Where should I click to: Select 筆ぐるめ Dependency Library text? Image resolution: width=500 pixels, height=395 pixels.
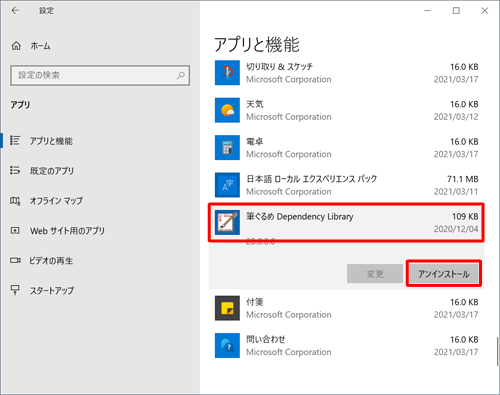tap(300, 217)
